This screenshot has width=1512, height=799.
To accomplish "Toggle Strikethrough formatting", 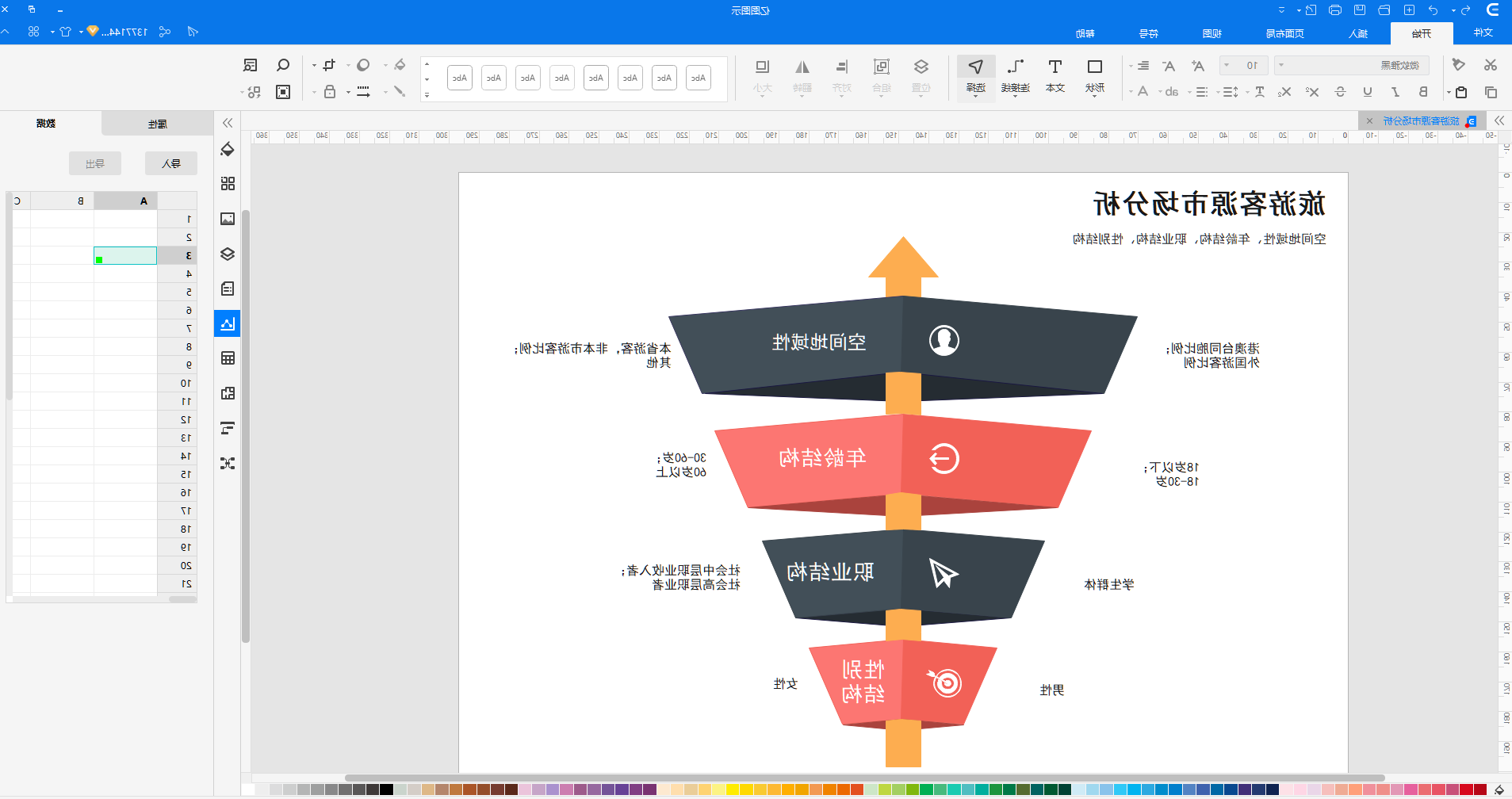I will pyautogui.click(x=1340, y=92).
